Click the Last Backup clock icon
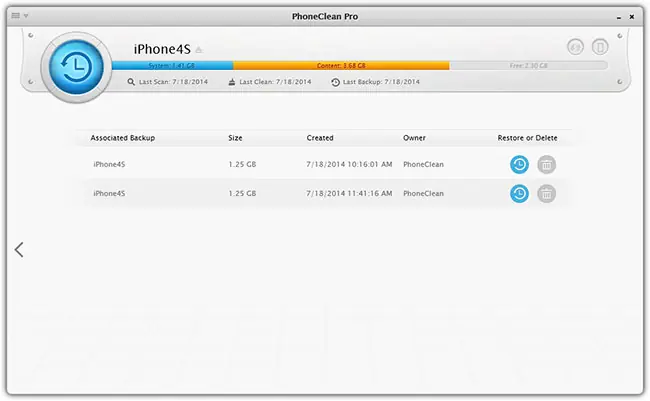Image resolution: width=650 pixels, height=401 pixels. pyautogui.click(x=335, y=82)
